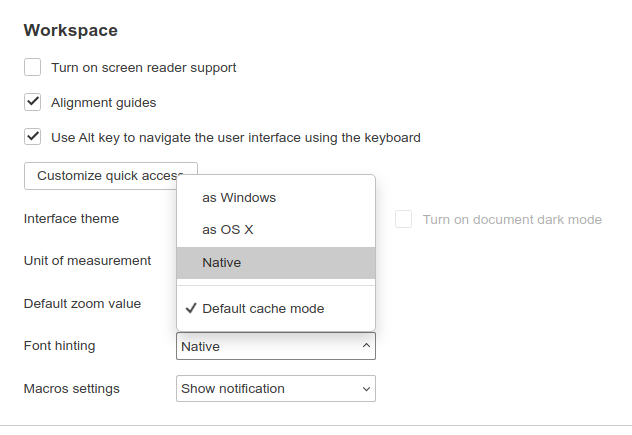Click the Unit of measurement label
The width and height of the screenshot is (632, 435).
[x=87, y=261]
